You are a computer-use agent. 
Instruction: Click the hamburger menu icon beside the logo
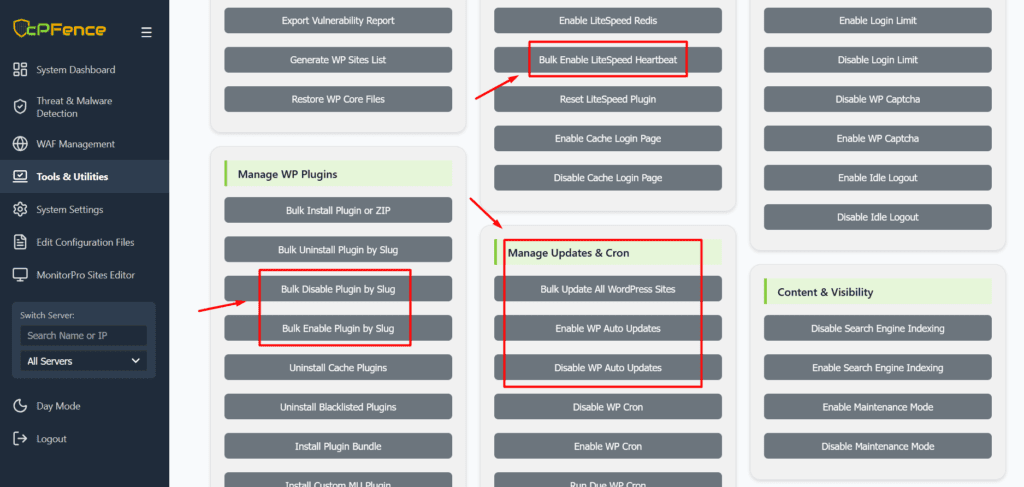tap(146, 32)
